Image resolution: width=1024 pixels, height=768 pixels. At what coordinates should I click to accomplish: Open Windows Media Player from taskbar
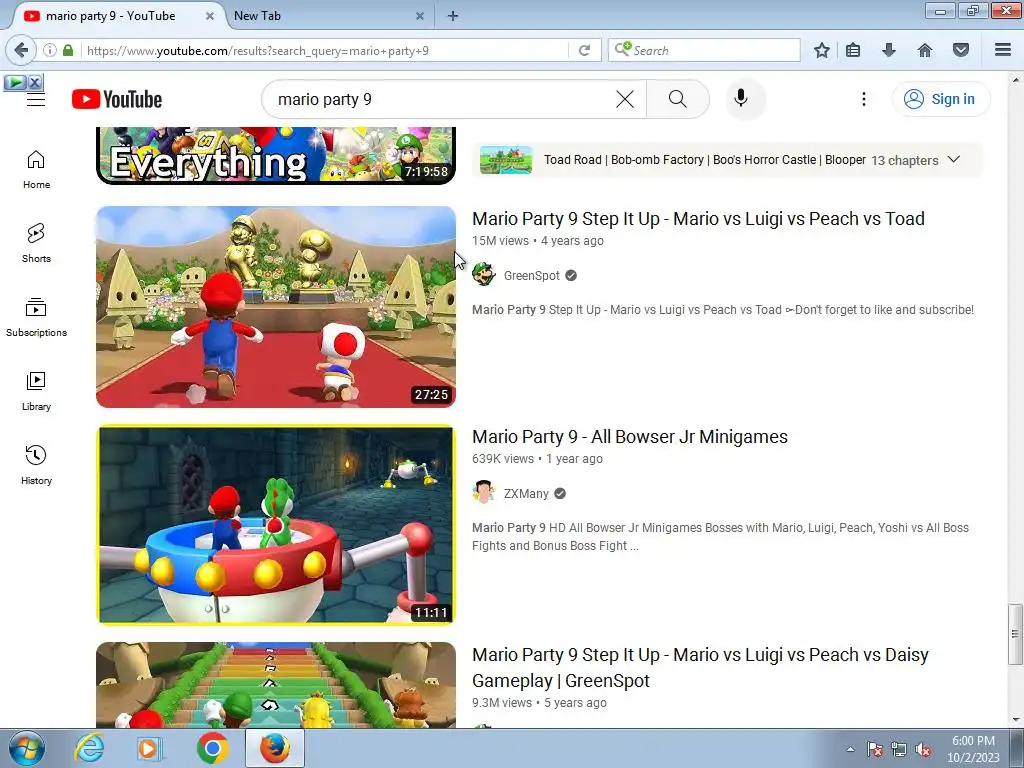pos(150,748)
